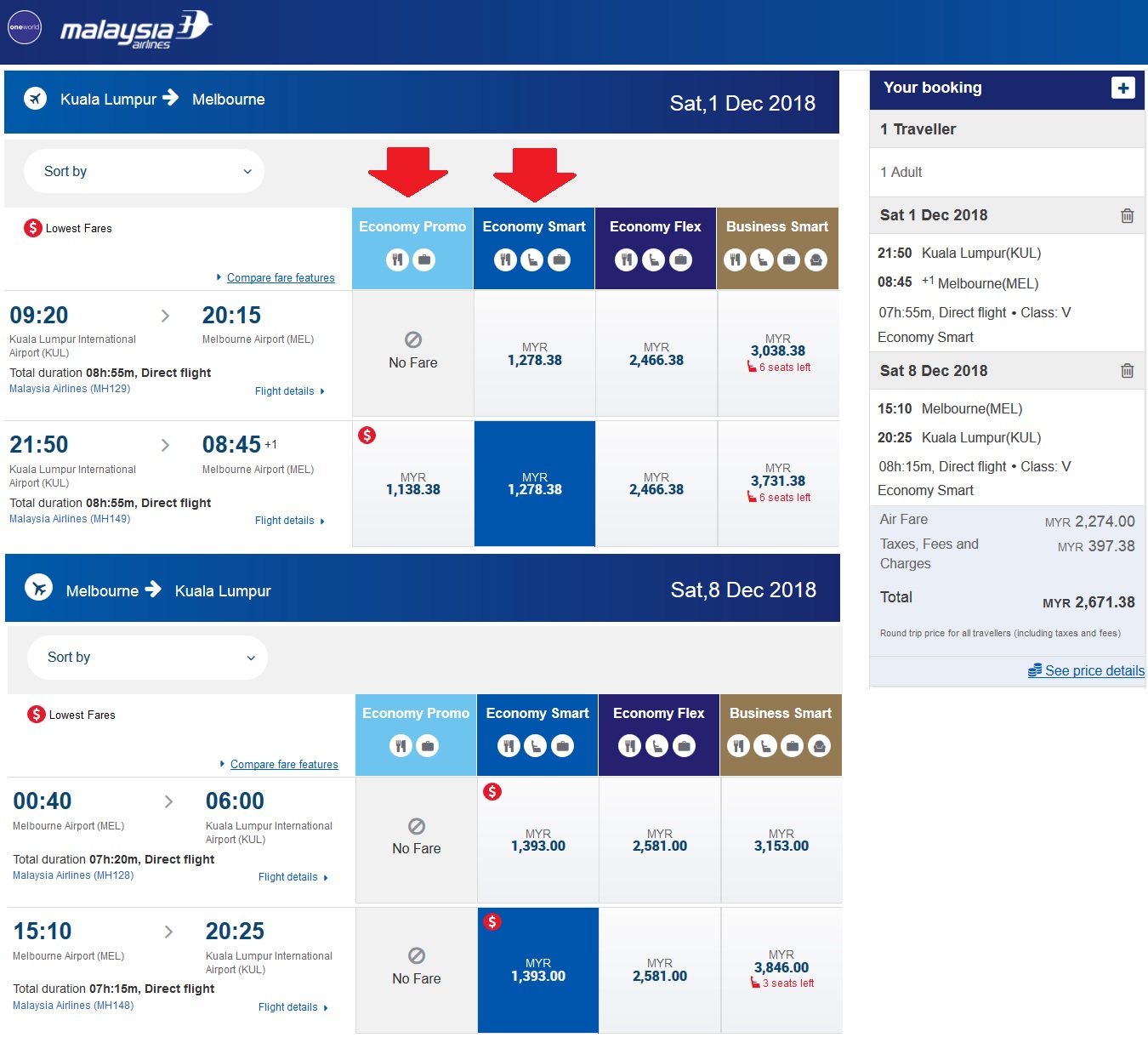Click the meal icon under outbound Economy Promo
Viewport: 1148px width, 1043px height.
pyautogui.click(x=397, y=260)
